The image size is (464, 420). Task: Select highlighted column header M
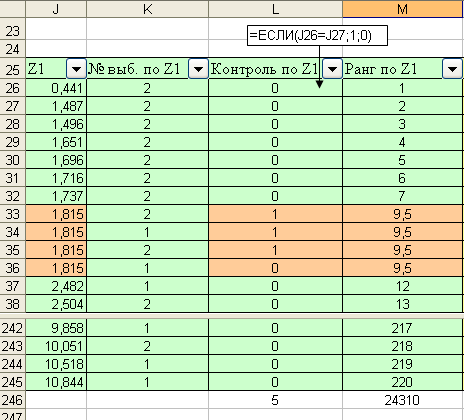pos(403,9)
